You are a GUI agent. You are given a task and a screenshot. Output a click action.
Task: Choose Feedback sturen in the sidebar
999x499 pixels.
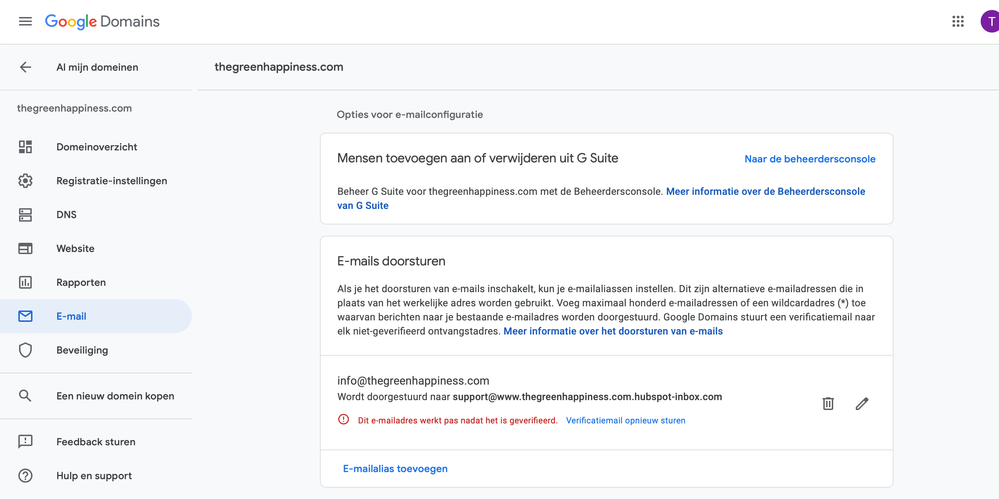tap(96, 442)
